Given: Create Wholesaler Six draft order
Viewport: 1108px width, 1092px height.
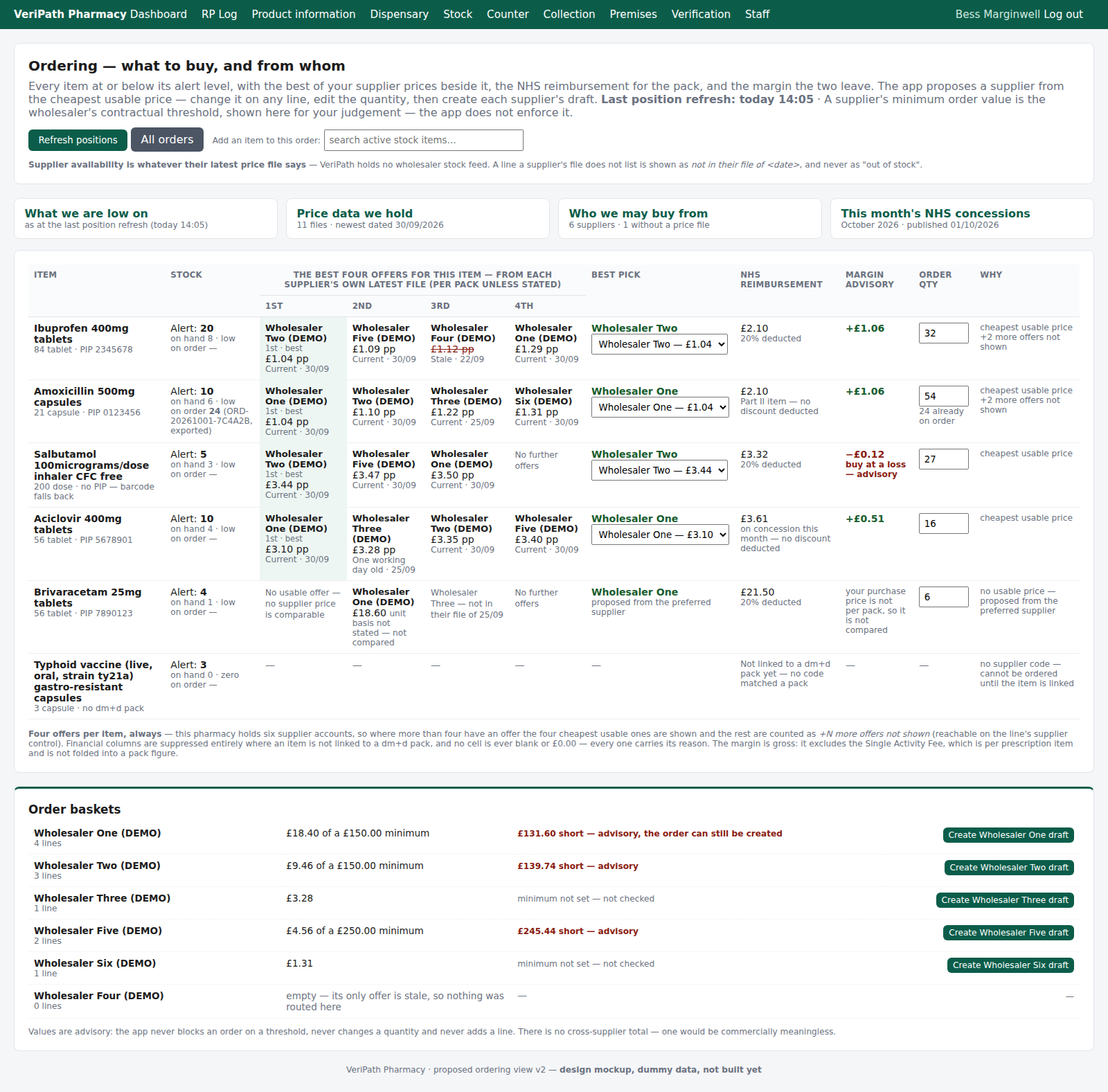Looking at the screenshot, I should coord(1010,965).
